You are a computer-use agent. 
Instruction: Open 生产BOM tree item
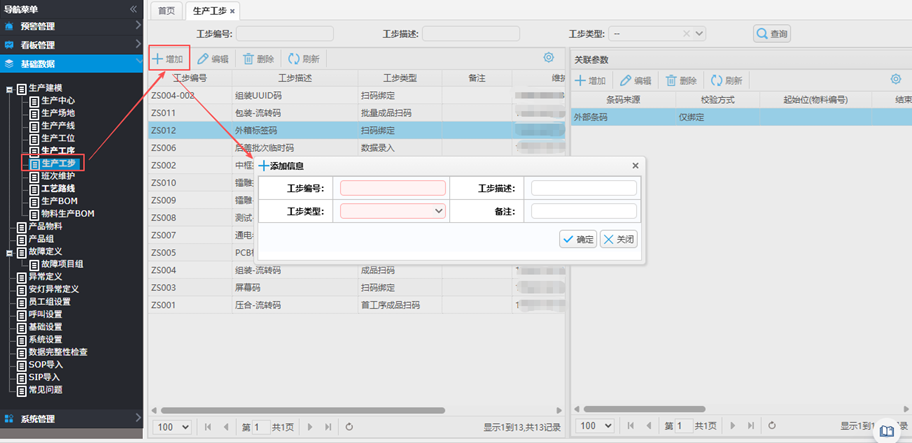(x=60, y=201)
